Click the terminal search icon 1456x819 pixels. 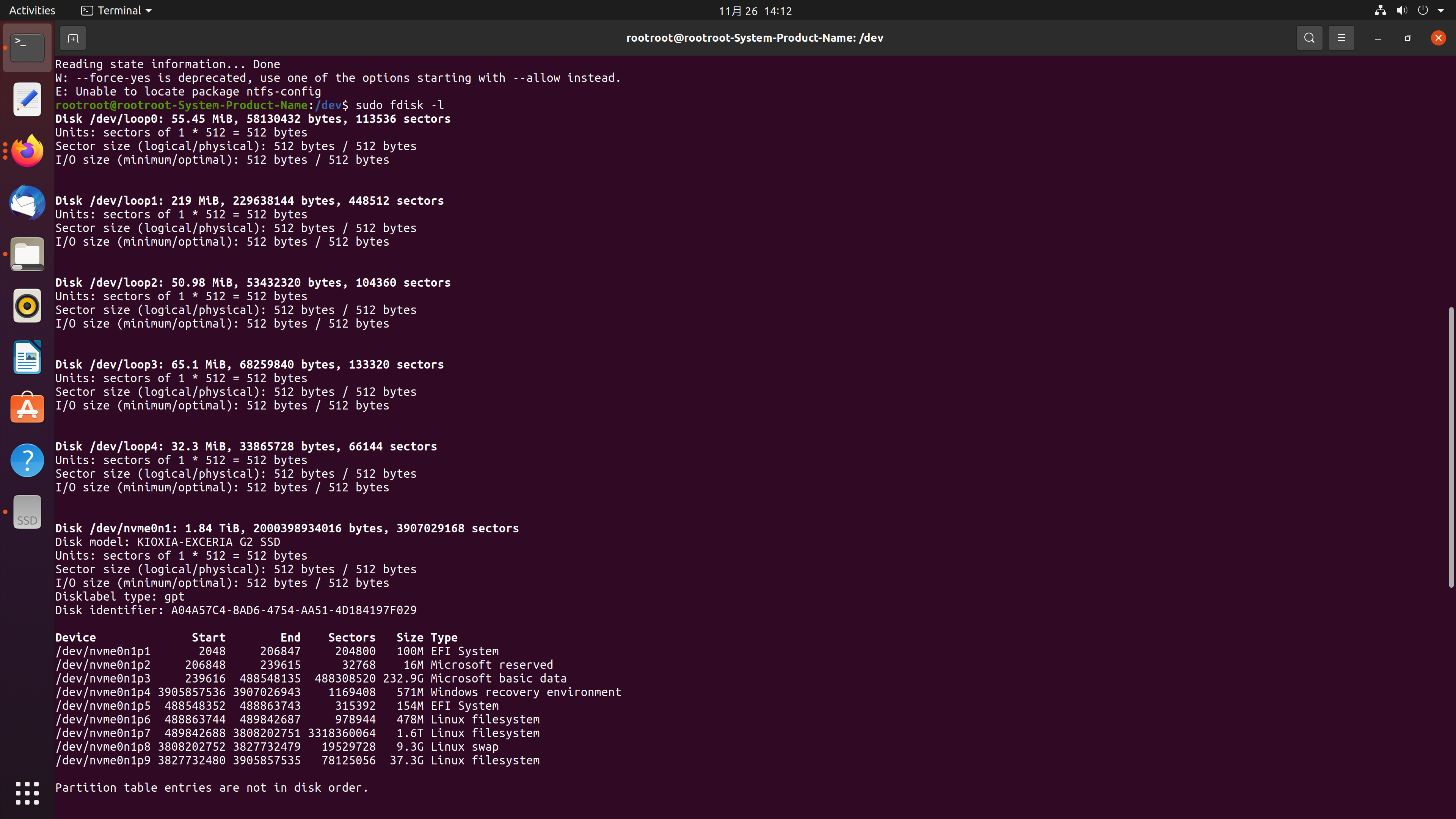1309,38
